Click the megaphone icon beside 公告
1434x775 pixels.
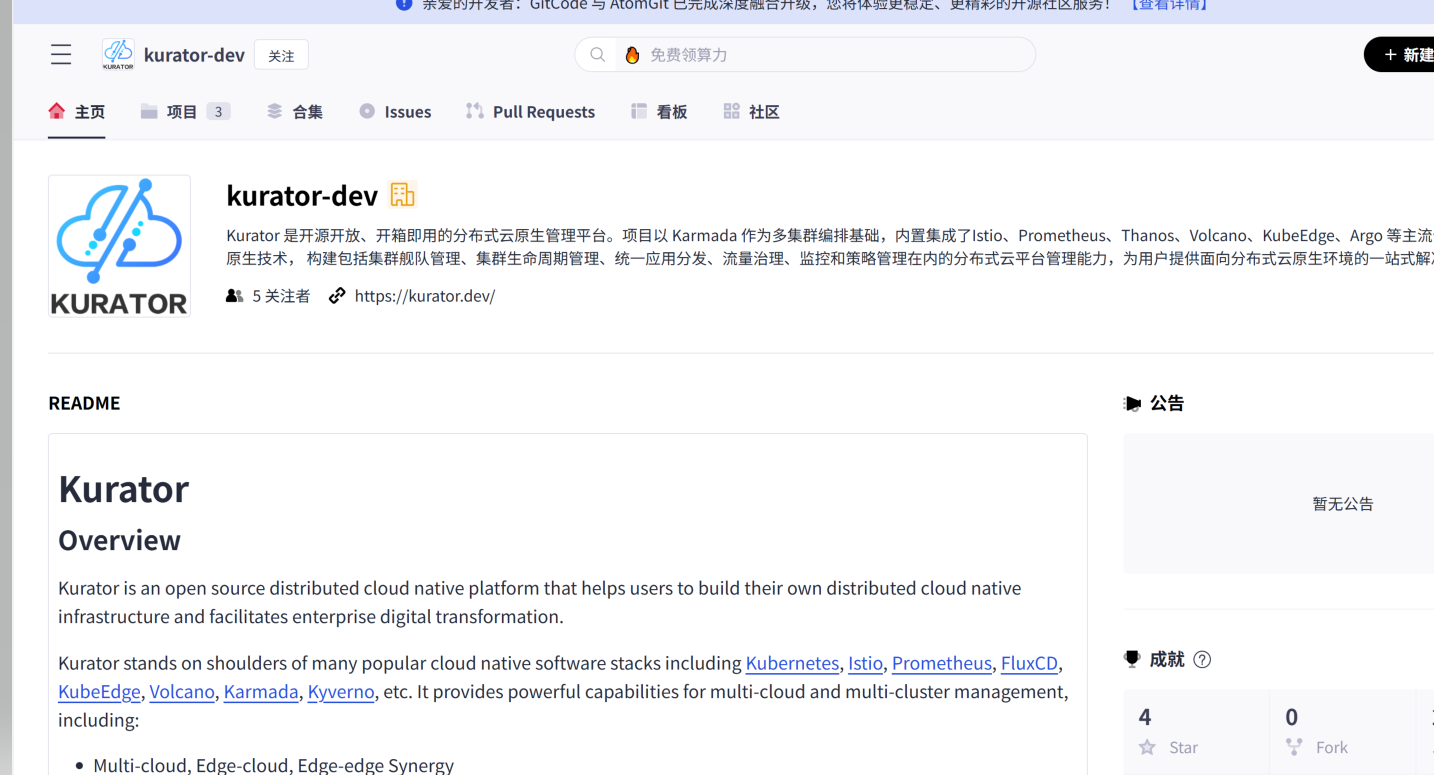pos(1132,404)
